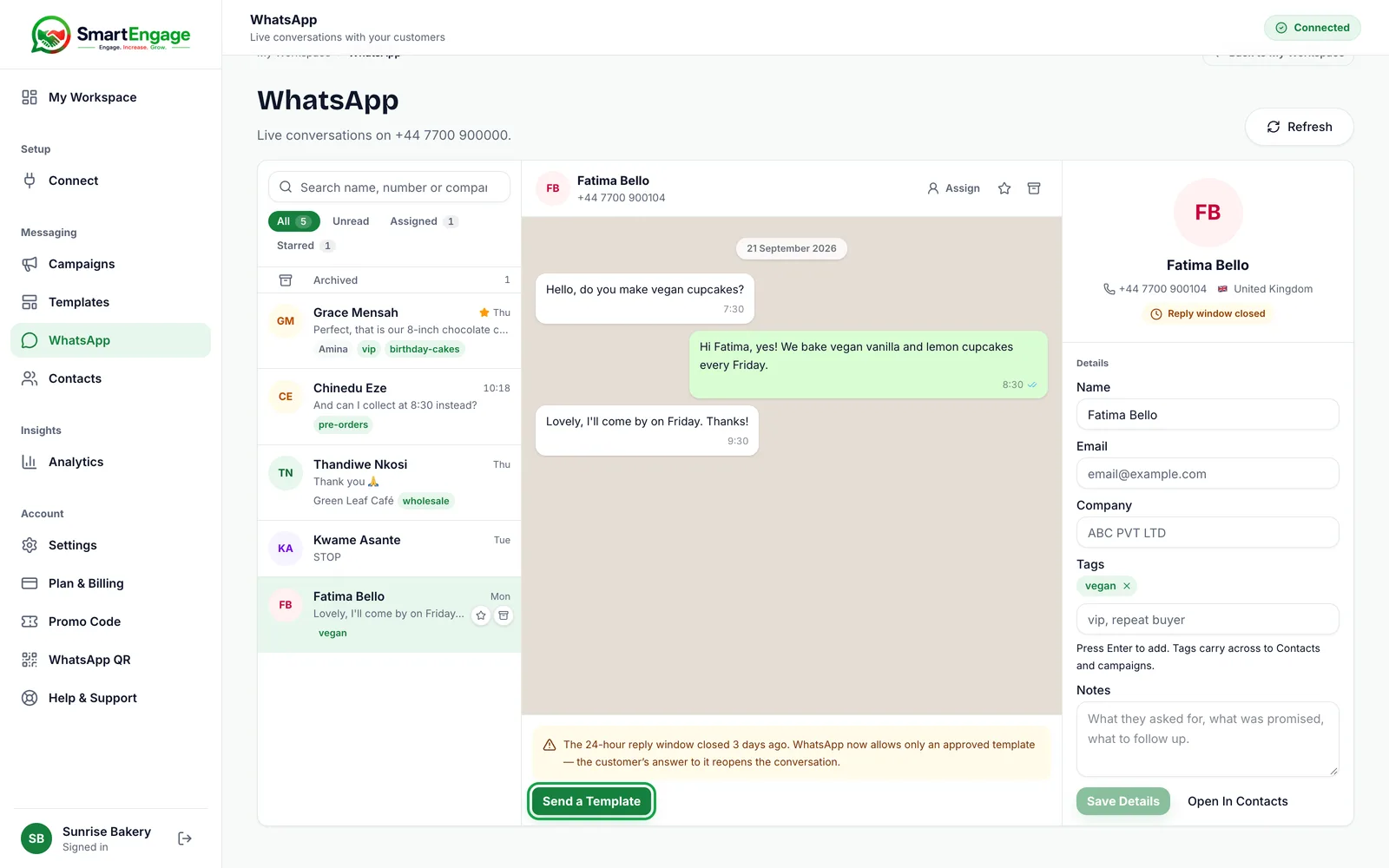Click the My Workspace grid icon

[x=30, y=97]
